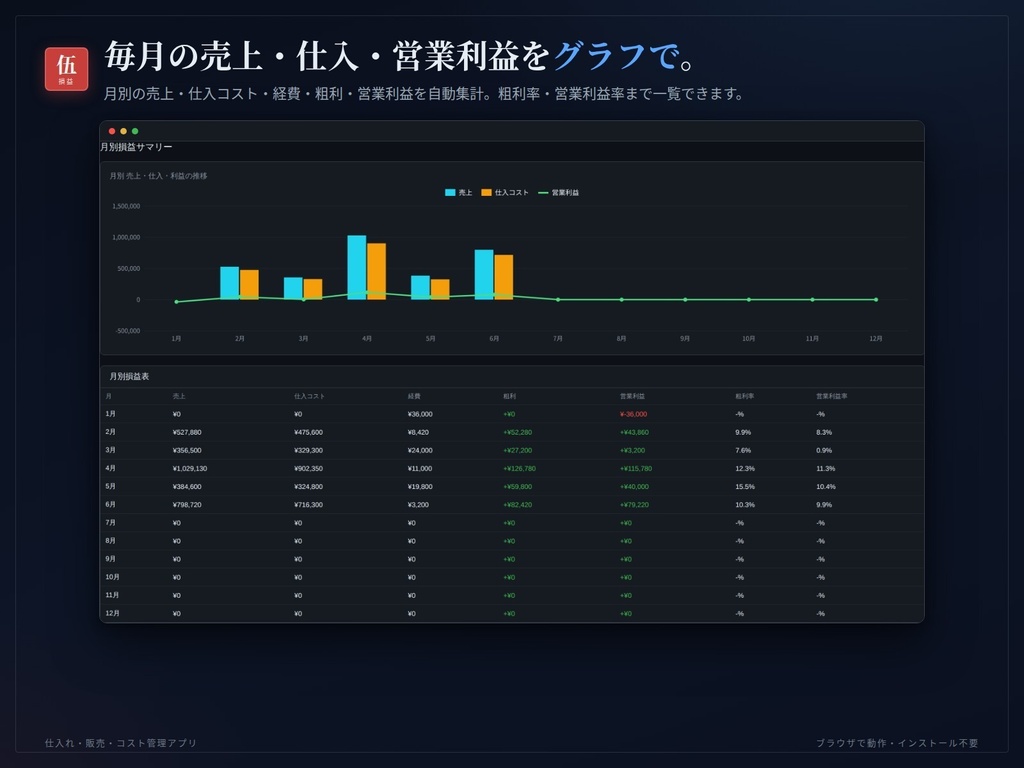This screenshot has height=768, width=1024.
Task: Click the 0.9% operating margin cell
Action: [x=824, y=450]
